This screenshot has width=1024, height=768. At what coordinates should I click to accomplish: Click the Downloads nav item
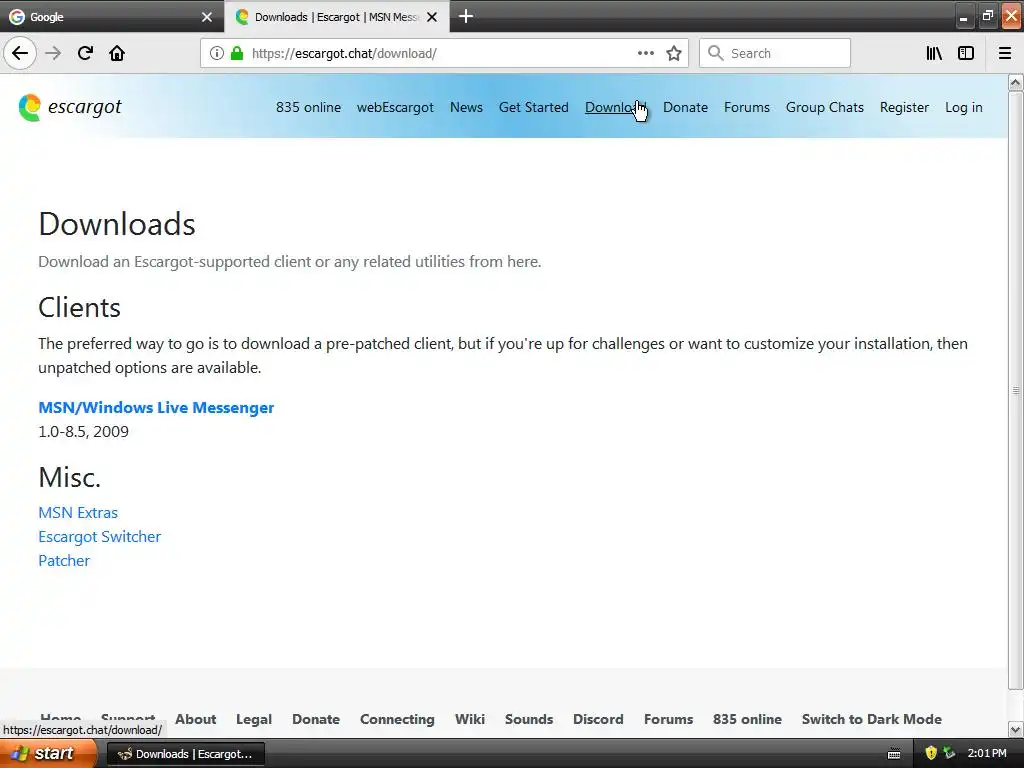(615, 107)
